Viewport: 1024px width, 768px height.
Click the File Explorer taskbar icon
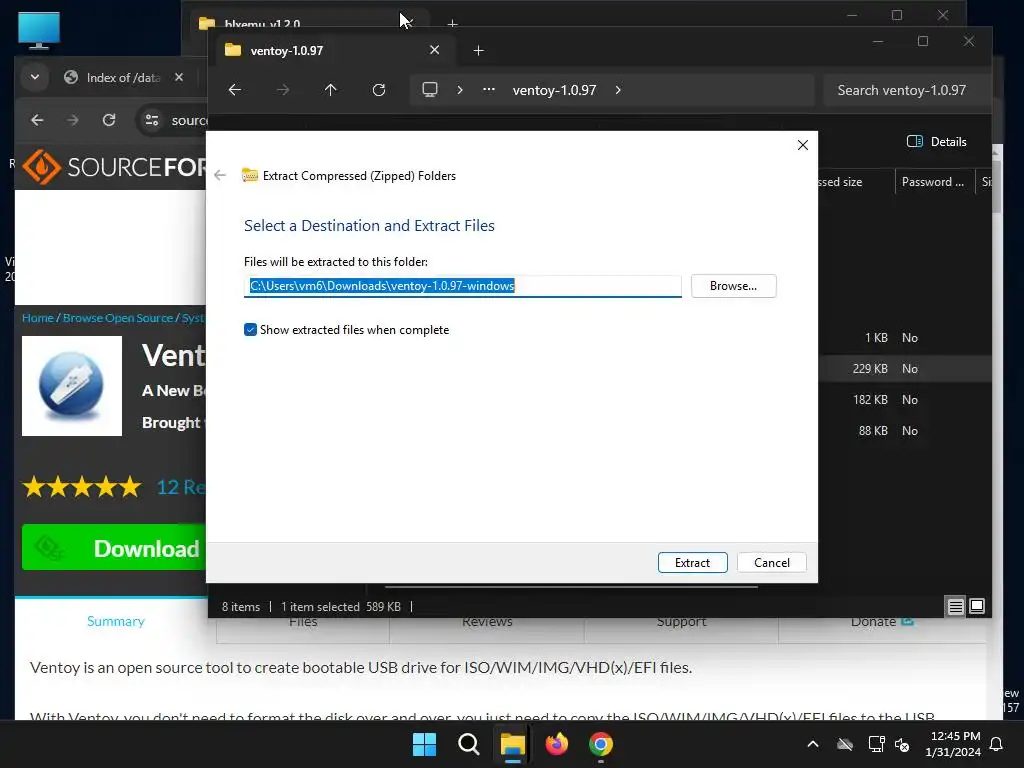tap(513, 744)
